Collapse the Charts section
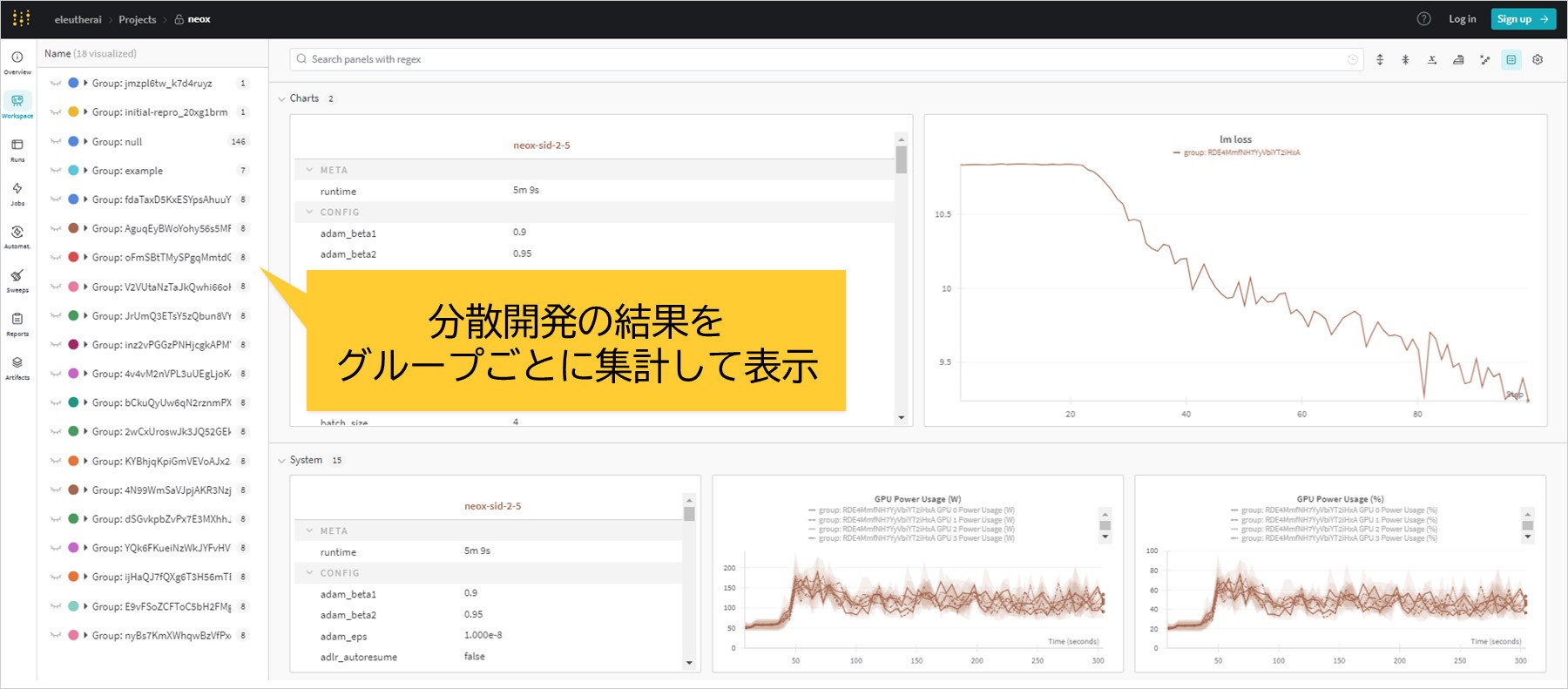 (x=281, y=99)
